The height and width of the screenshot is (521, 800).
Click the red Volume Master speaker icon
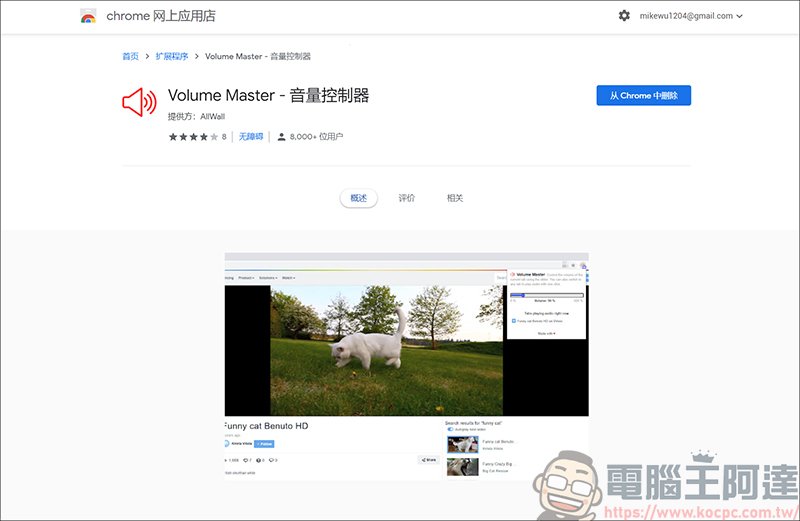(x=139, y=102)
